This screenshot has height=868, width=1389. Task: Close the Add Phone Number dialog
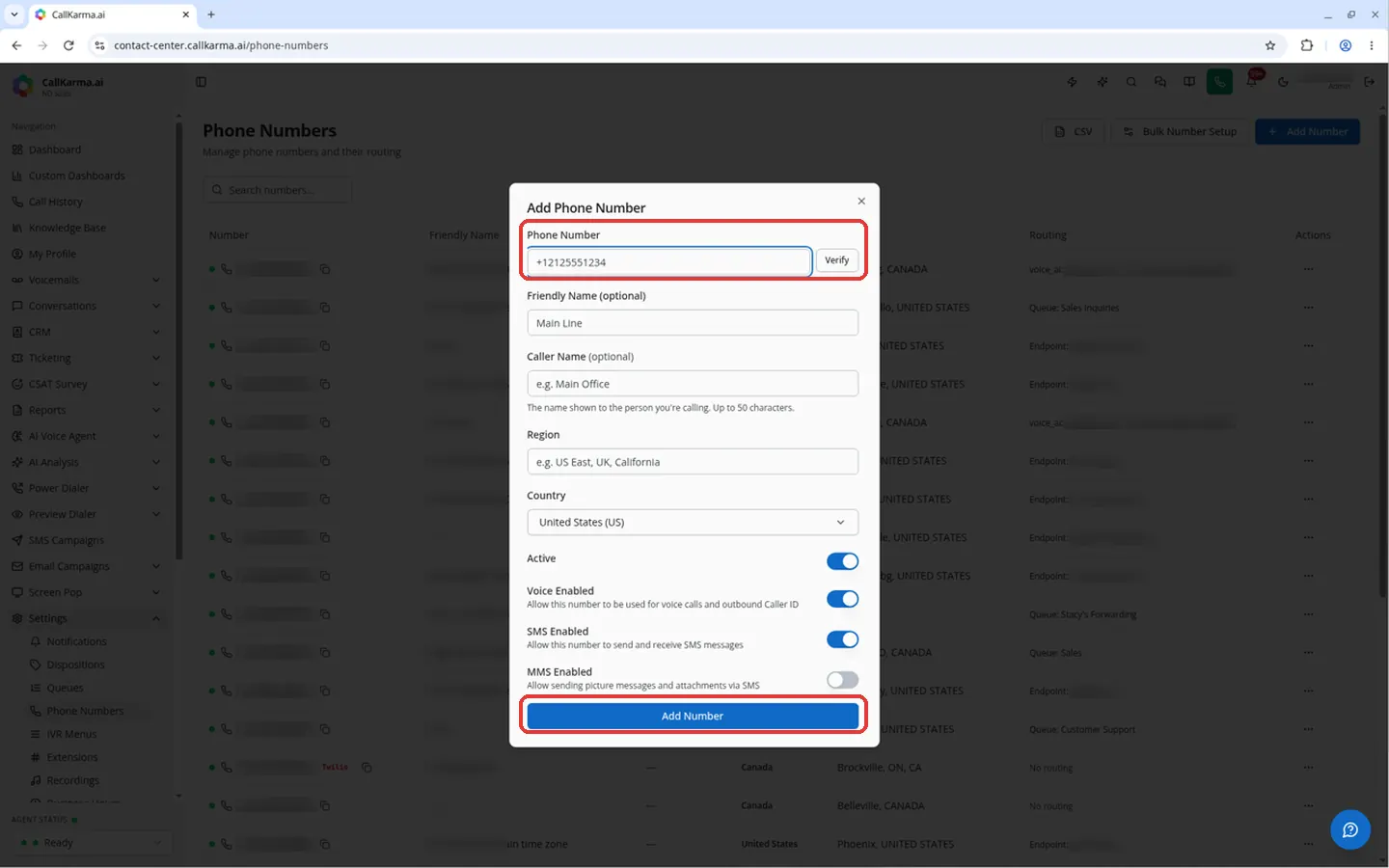click(x=861, y=202)
